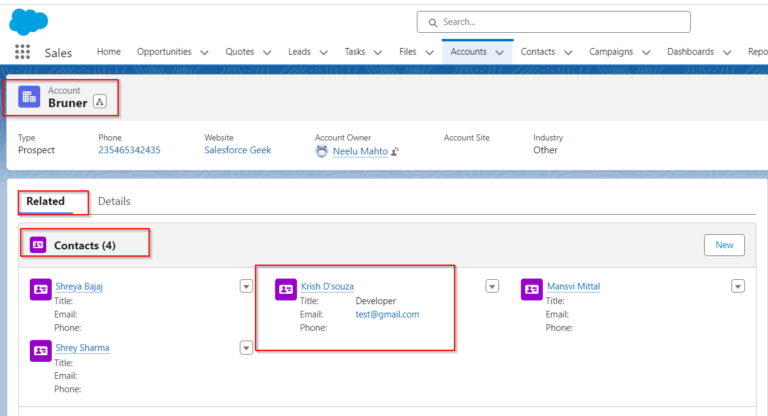Click Shreya Bajaj's contact icon
Viewport: 768px width, 416px height.
40,289
